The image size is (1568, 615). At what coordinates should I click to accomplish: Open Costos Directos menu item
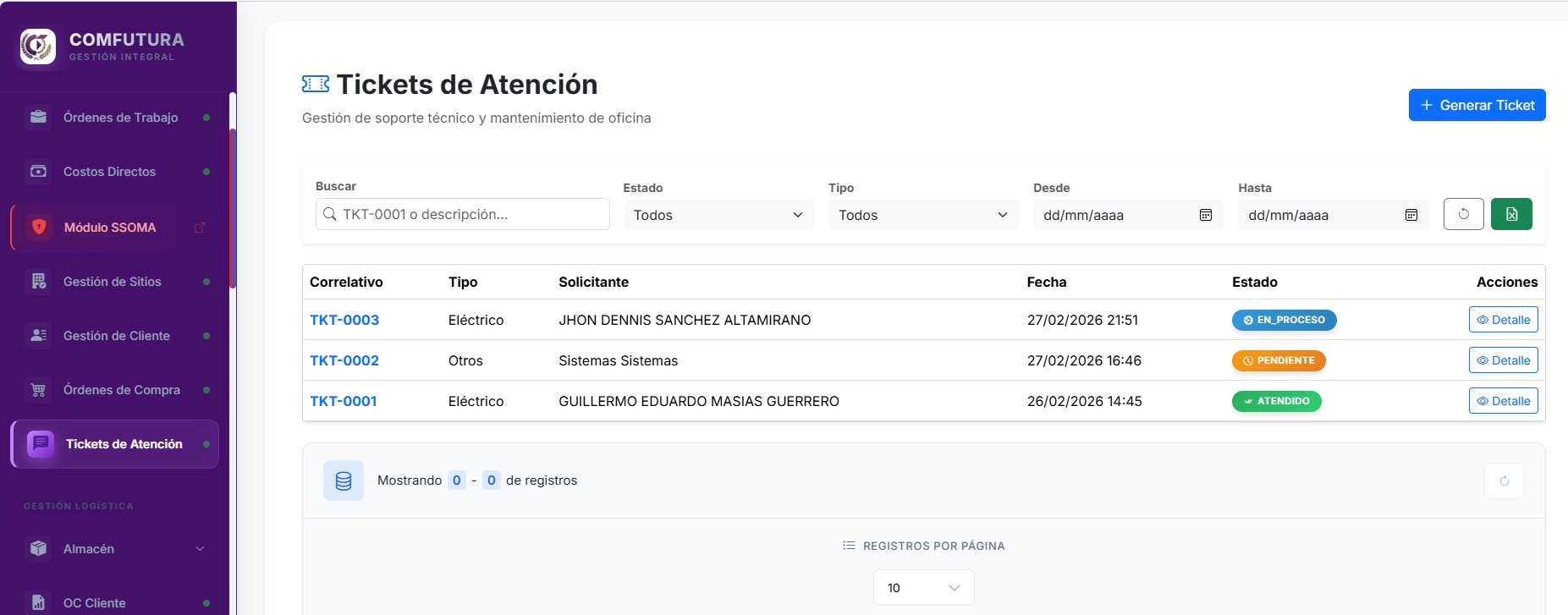point(115,172)
